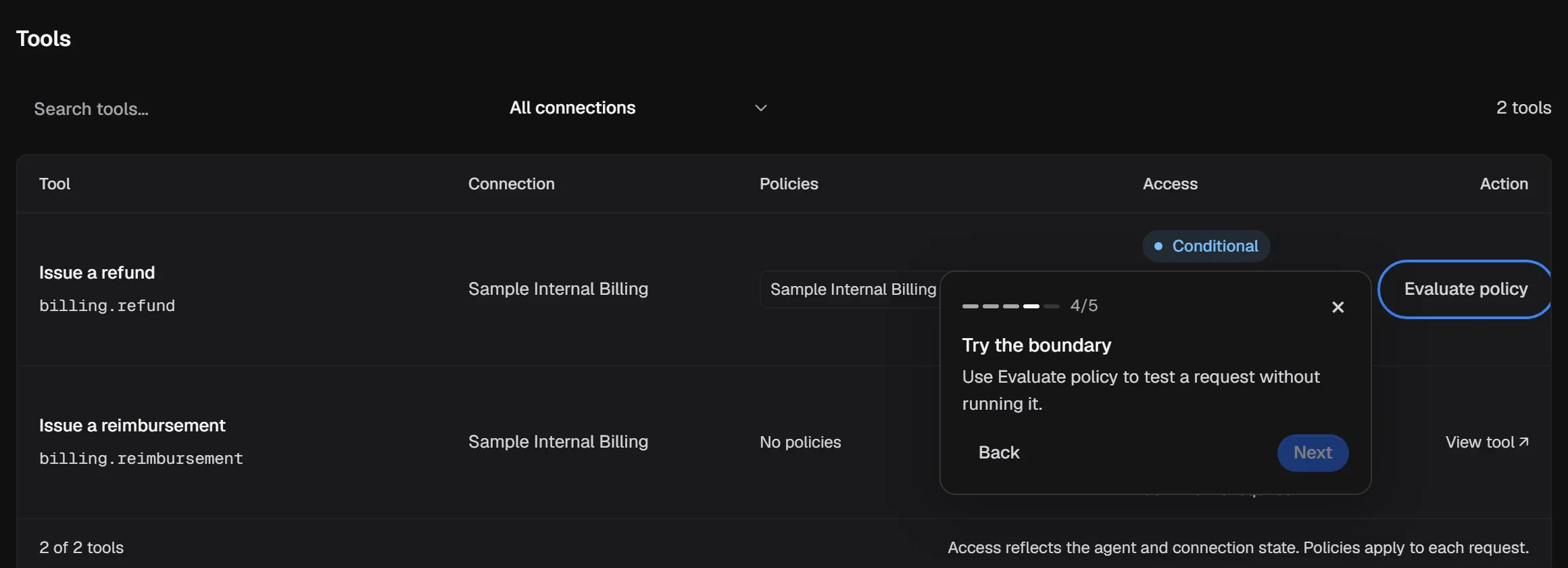
Task: Select the billing.reimbursement identifier text
Action: [141, 458]
